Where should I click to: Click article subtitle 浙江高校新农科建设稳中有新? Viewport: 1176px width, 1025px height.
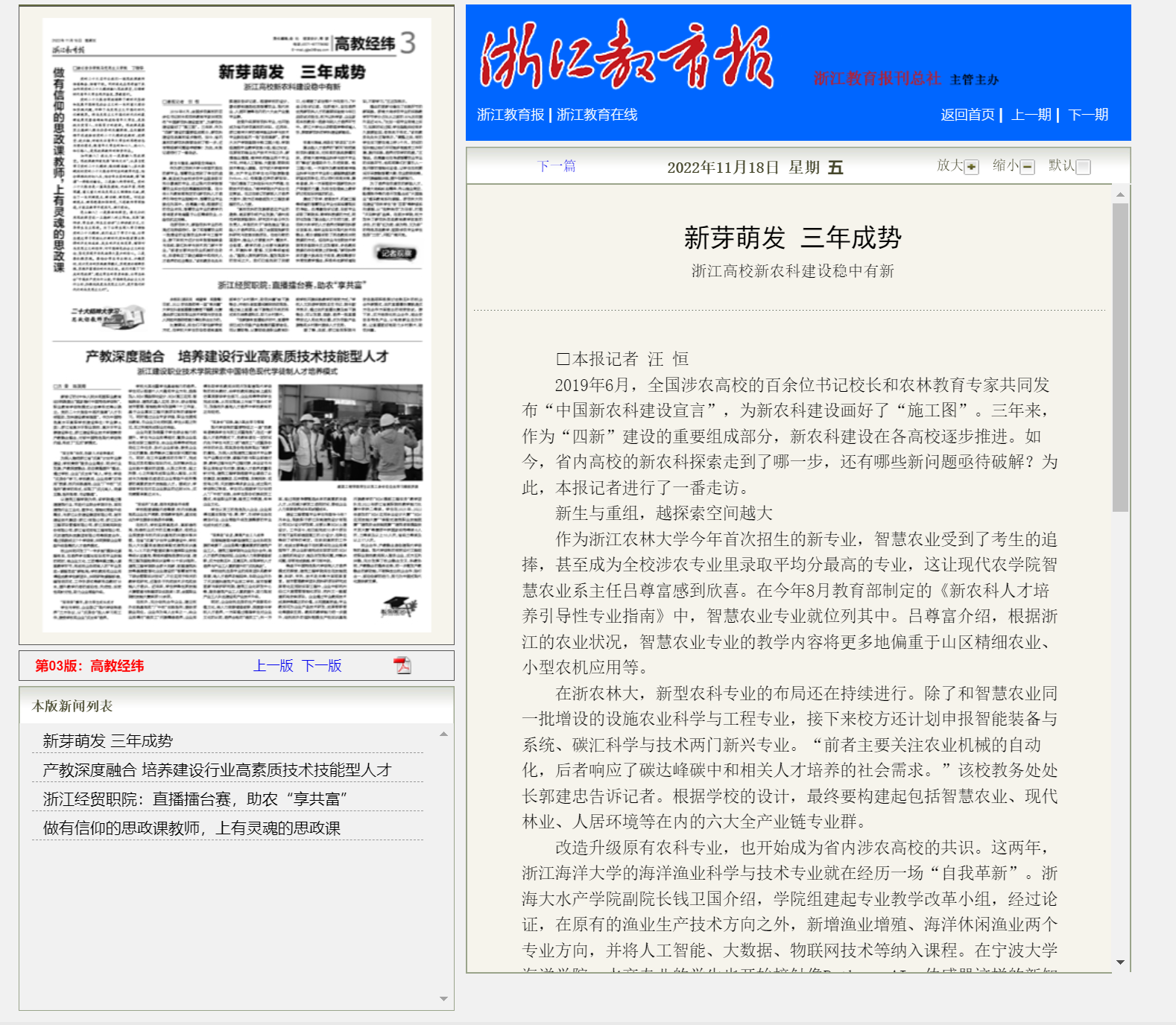(793, 271)
